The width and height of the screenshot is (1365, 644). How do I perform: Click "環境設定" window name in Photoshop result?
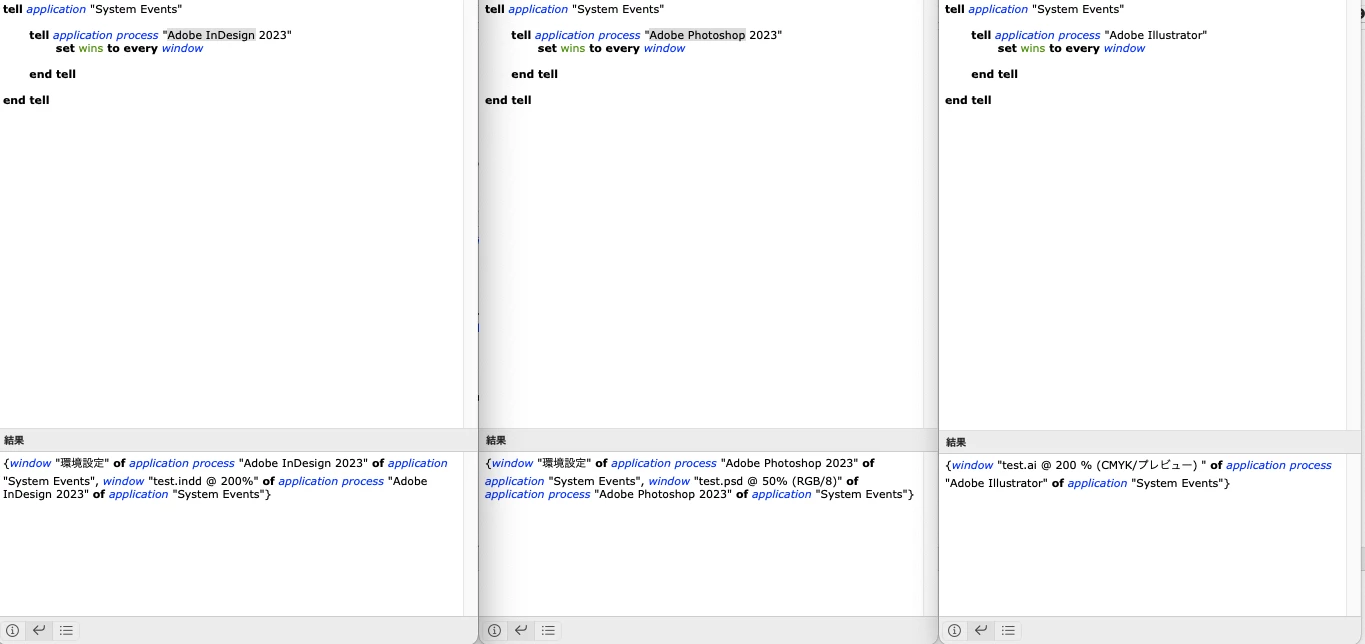click(x=564, y=463)
